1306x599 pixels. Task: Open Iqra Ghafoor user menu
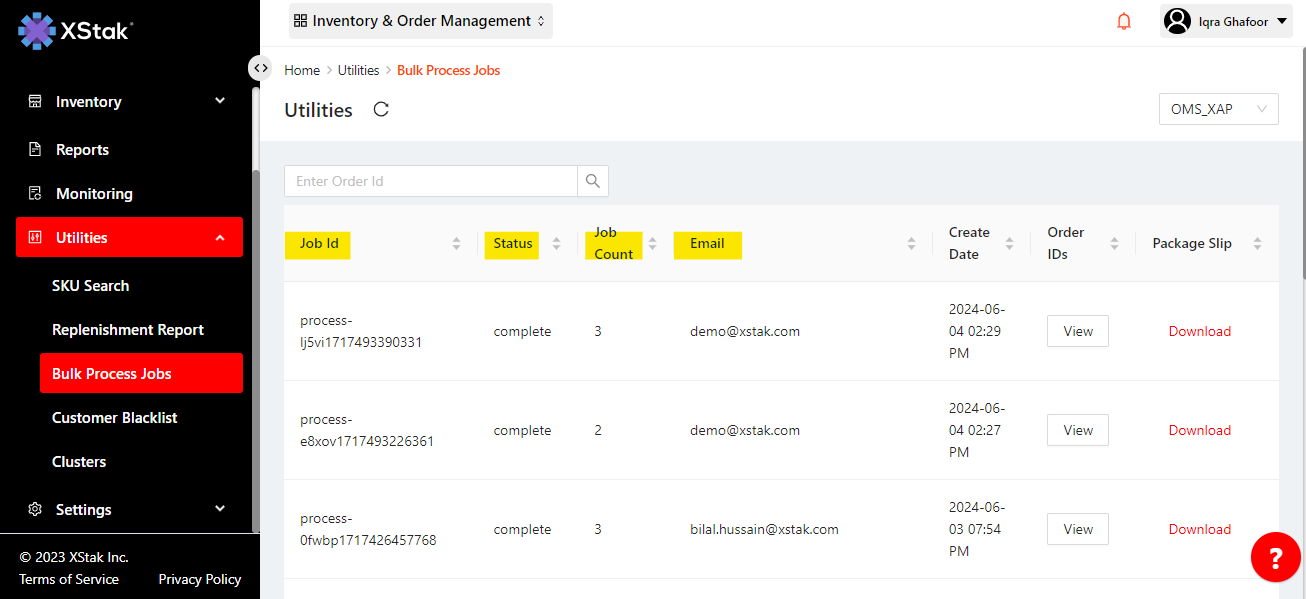1226,21
